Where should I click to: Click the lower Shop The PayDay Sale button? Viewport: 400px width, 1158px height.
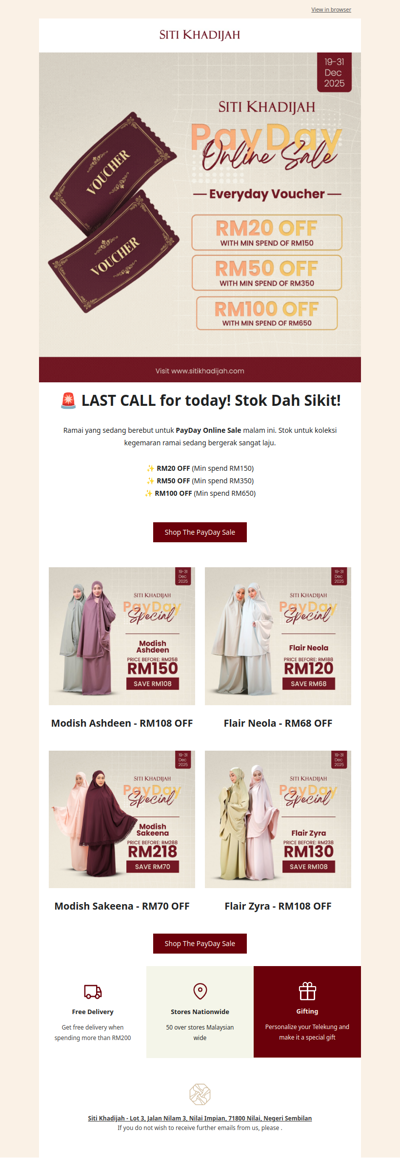(200, 943)
